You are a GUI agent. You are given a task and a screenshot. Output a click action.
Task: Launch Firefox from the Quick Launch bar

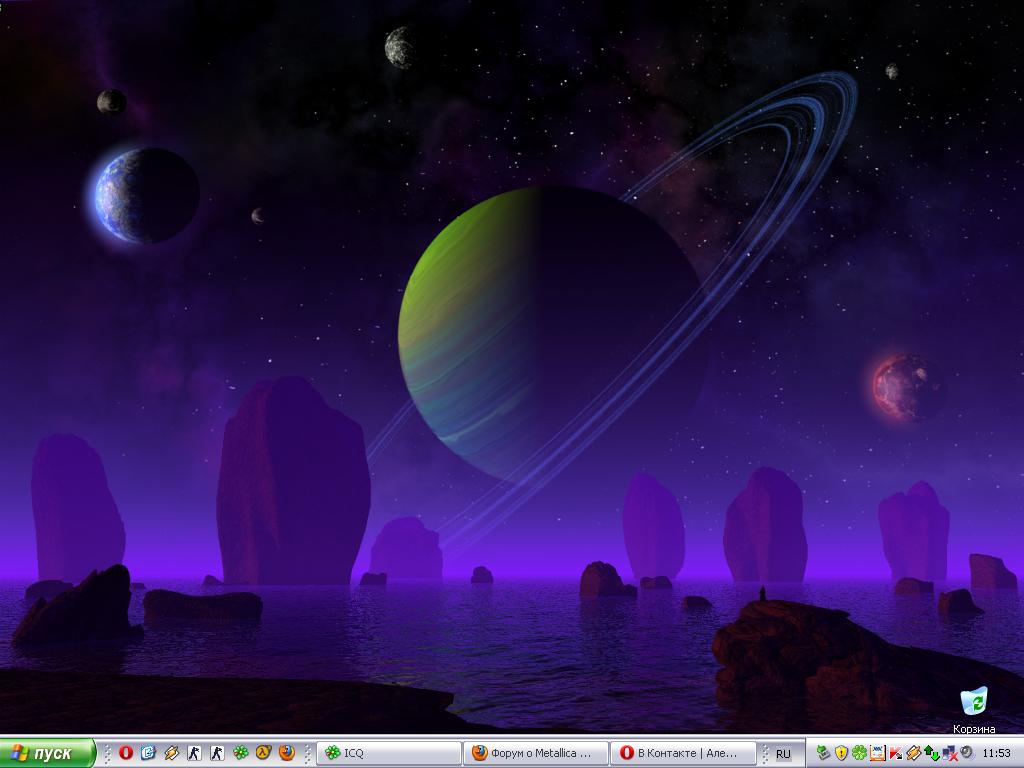(x=287, y=753)
